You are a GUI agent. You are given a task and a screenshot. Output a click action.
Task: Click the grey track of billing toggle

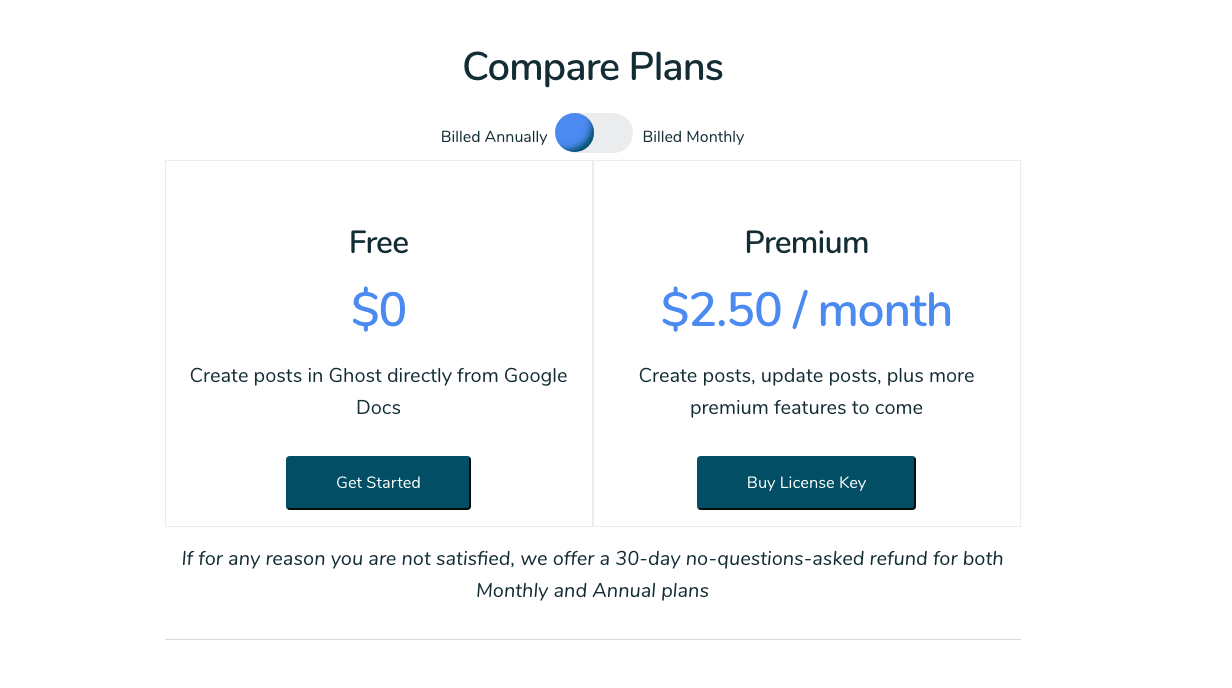(614, 133)
